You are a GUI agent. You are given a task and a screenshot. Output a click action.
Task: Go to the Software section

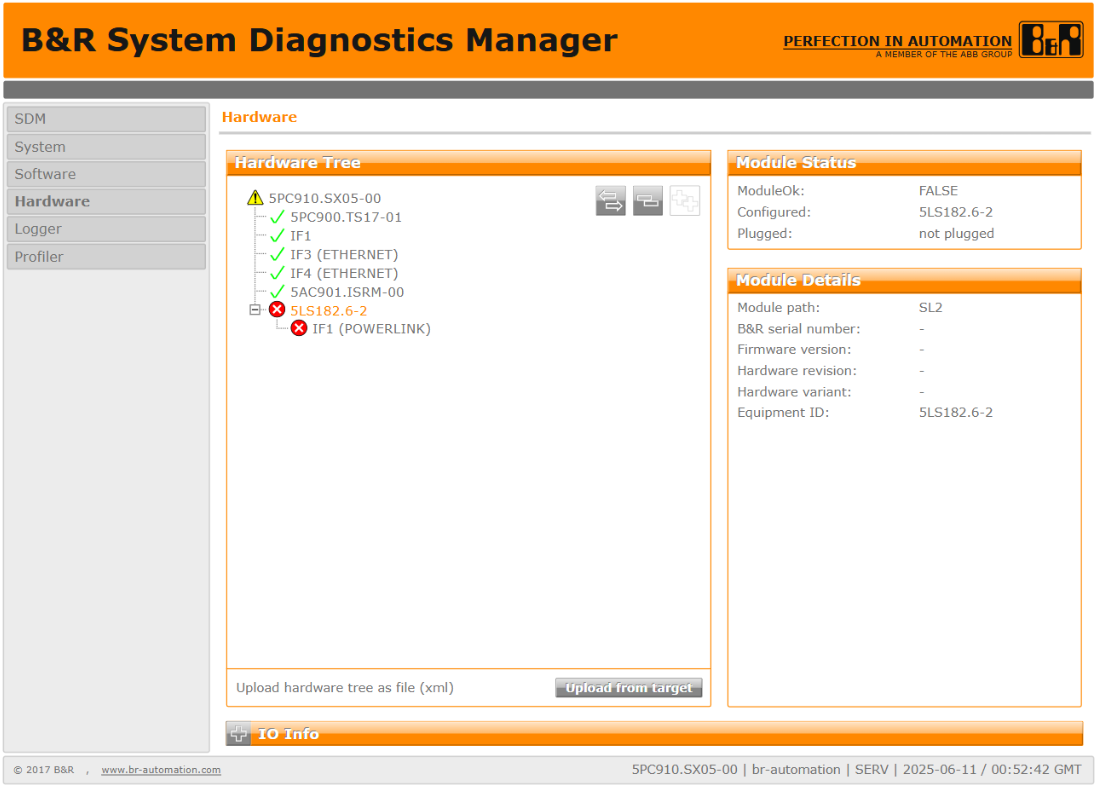pos(106,174)
